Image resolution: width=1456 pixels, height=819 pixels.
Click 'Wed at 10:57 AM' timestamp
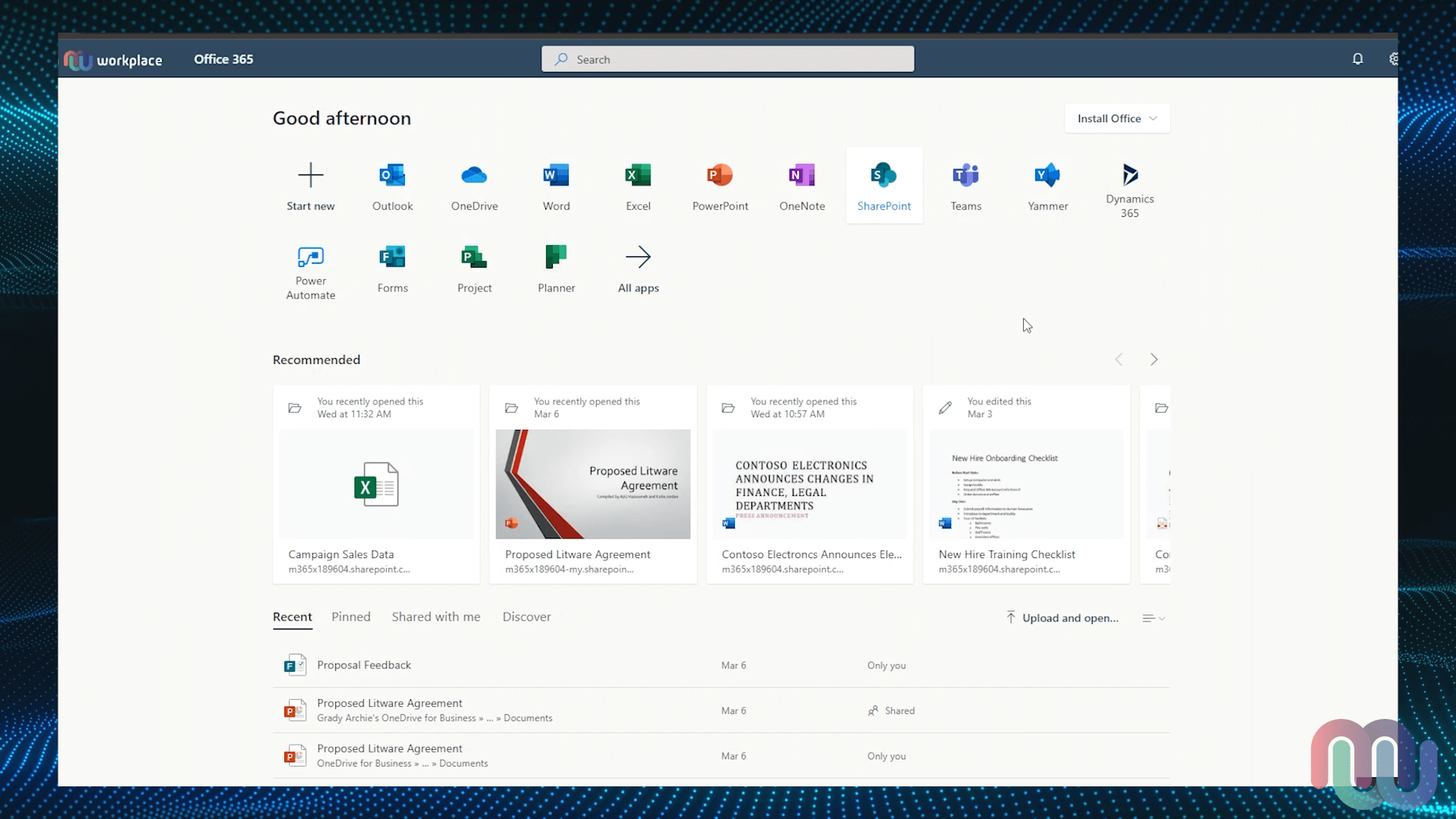point(787,414)
